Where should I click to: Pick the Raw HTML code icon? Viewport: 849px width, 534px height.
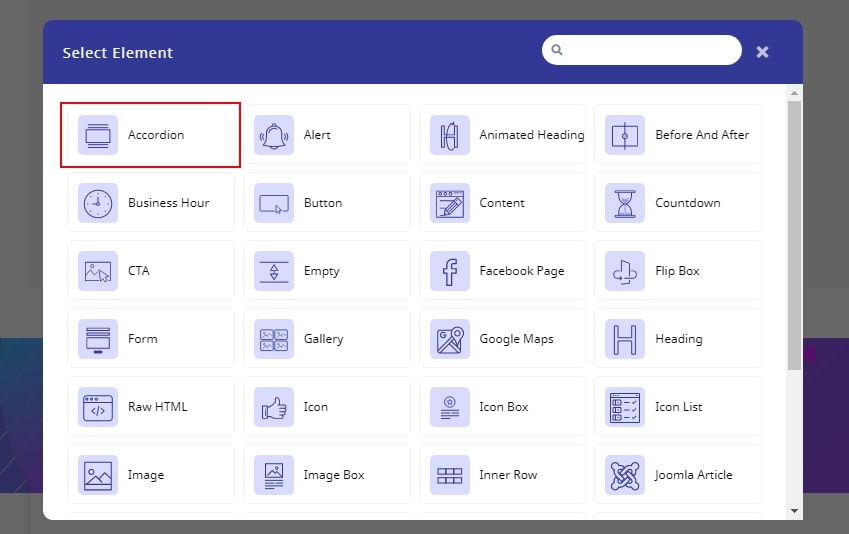98,407
